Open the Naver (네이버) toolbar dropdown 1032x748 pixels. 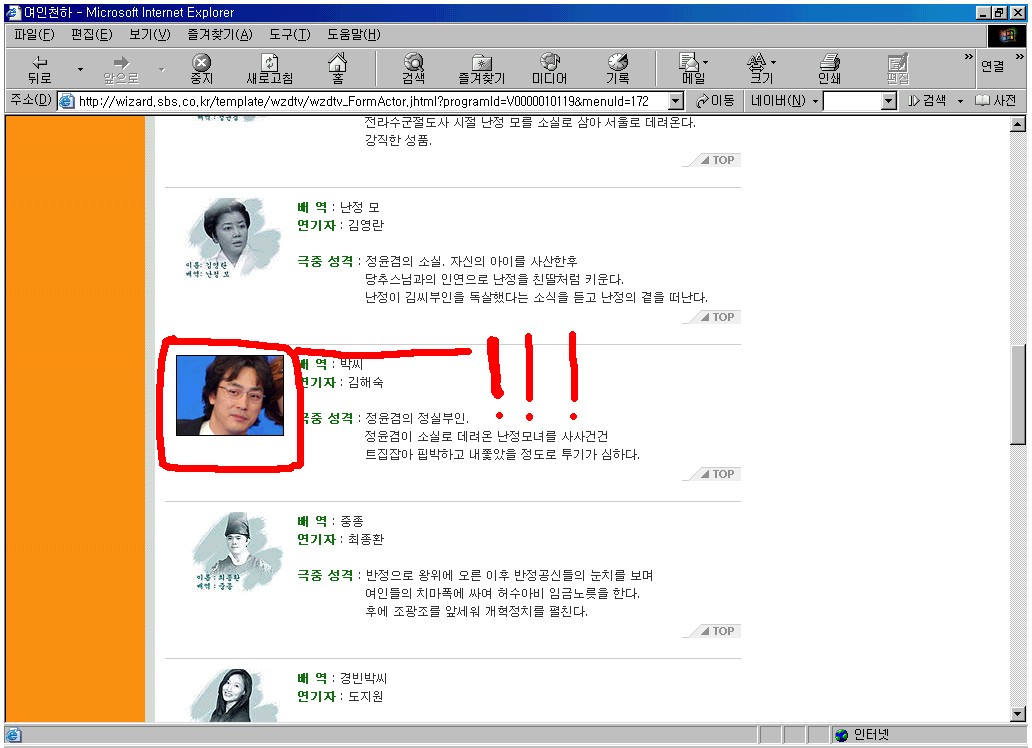[785, 101]
